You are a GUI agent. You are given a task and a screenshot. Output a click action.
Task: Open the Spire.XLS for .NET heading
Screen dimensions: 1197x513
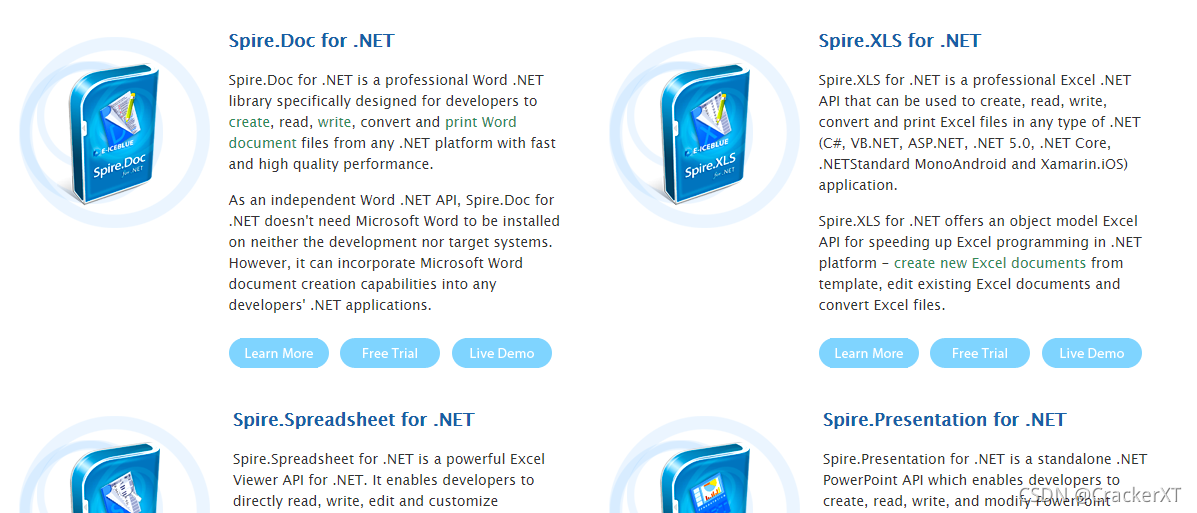click(899, 40)
